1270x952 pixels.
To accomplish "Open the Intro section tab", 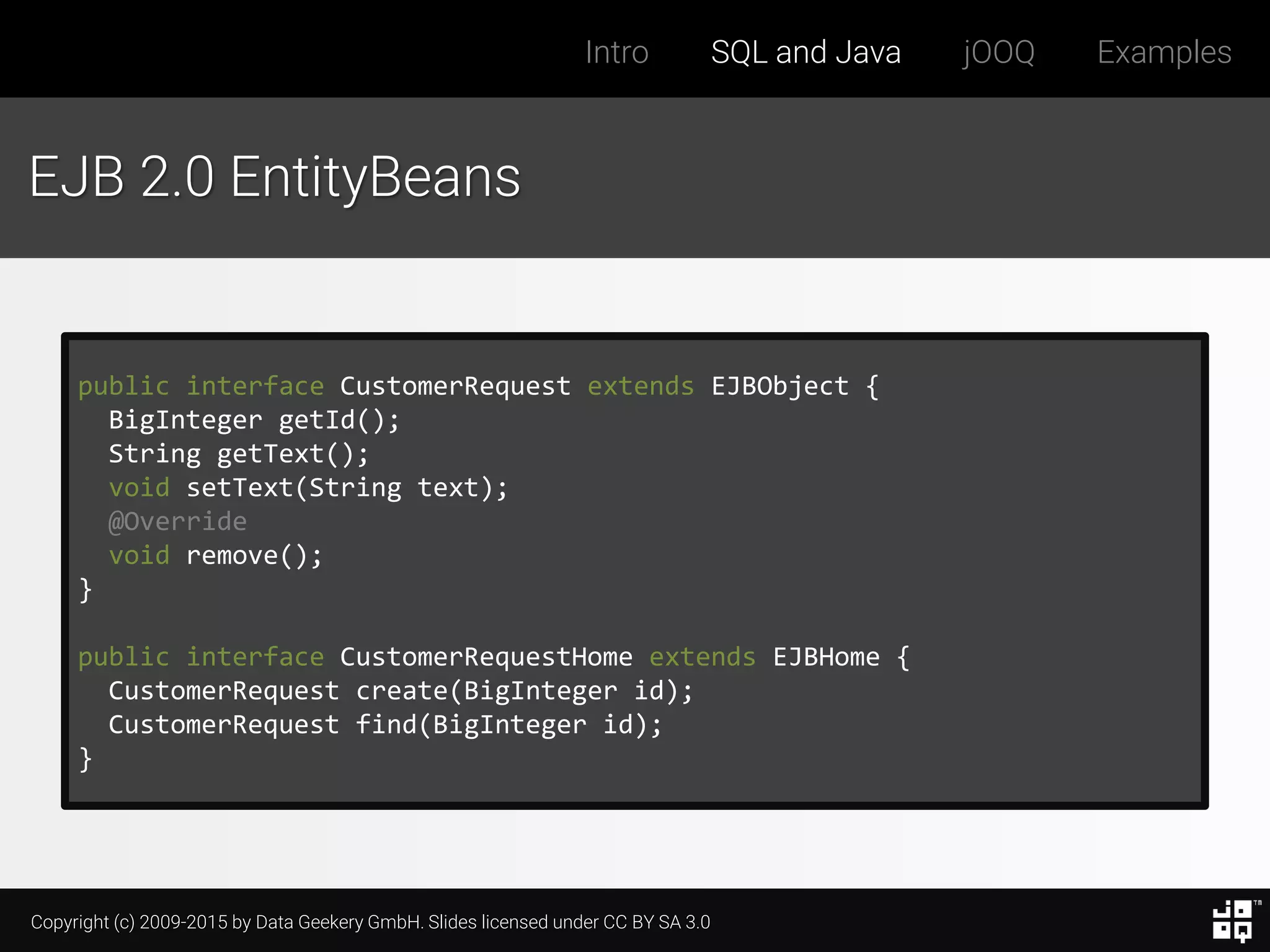I will 616,52.
